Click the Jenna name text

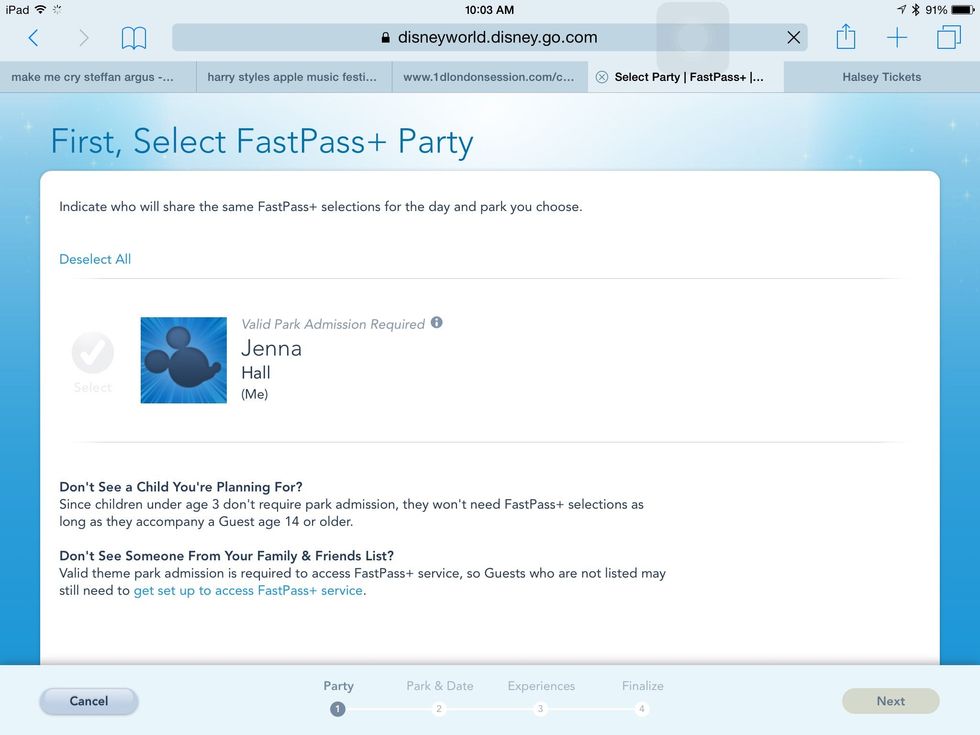tap(271, 348)
